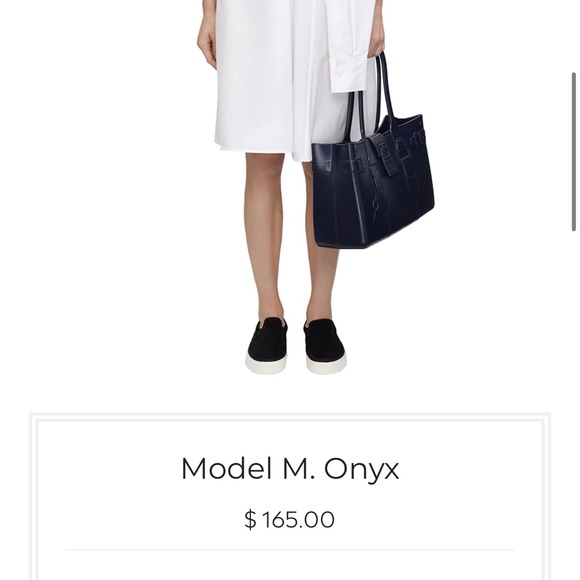Screen dimensions: 580x580
Task: Click the left black slip-on sneaker
Action: click(266, 346)
